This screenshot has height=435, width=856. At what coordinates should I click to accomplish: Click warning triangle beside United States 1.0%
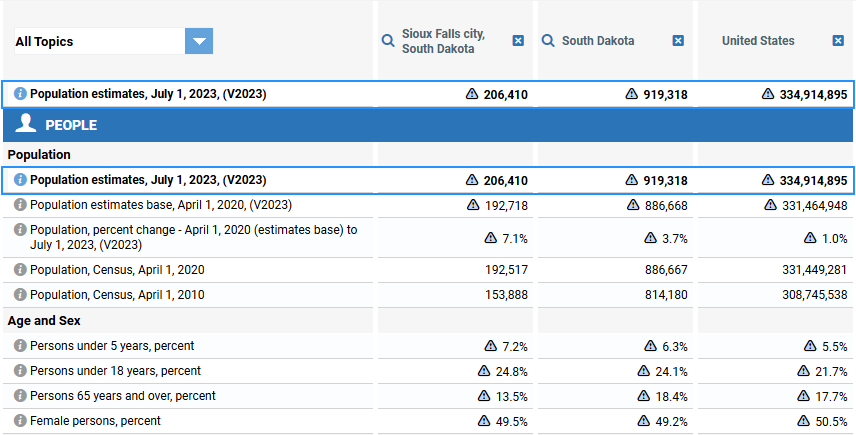click(810, 238)
